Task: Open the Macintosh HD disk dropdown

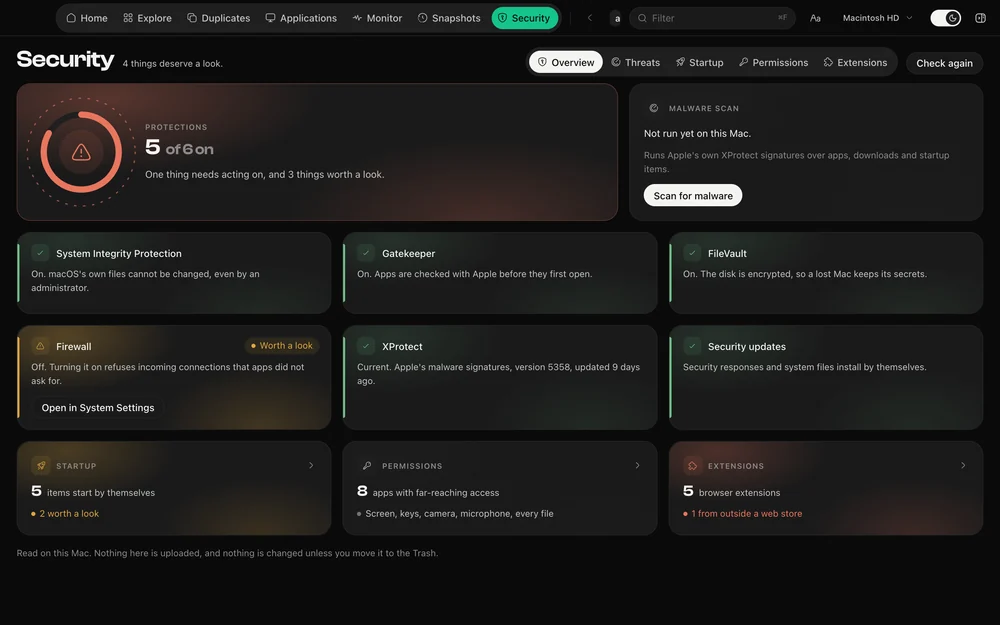Action: tap(878, 18)
